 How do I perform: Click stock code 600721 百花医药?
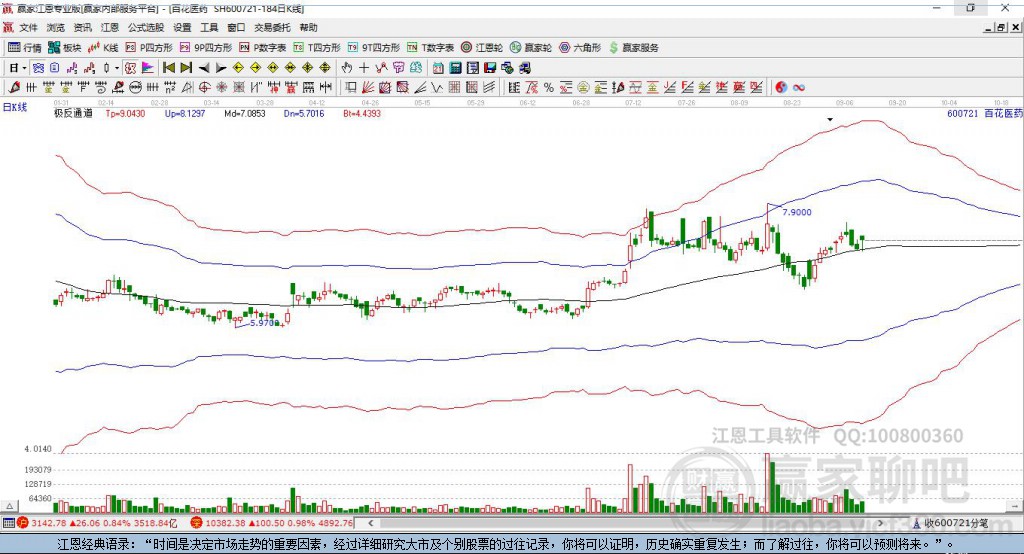[985, 113]
